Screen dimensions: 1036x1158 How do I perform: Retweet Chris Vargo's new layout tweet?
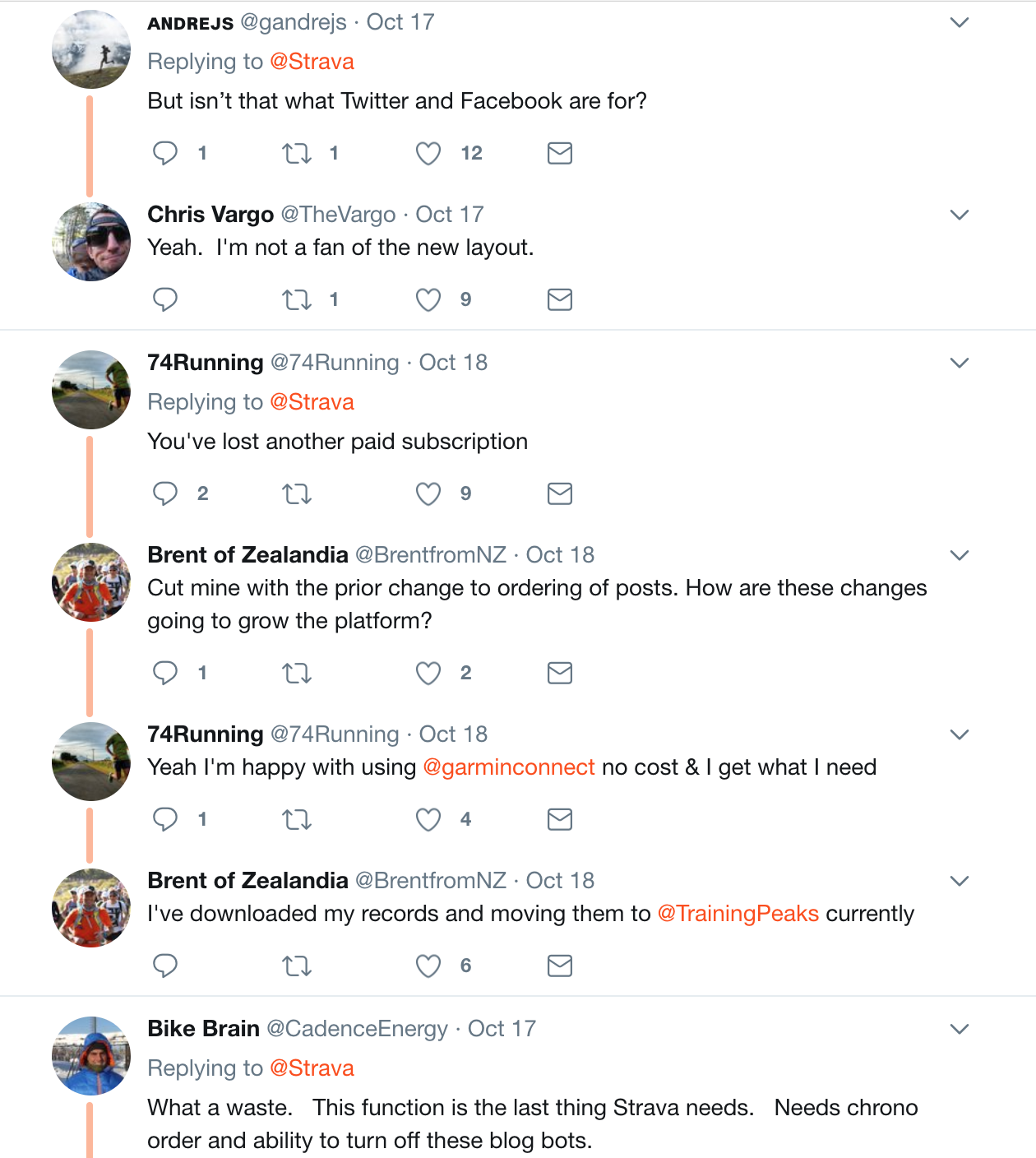pyautogui.click(x=297, y=299)
